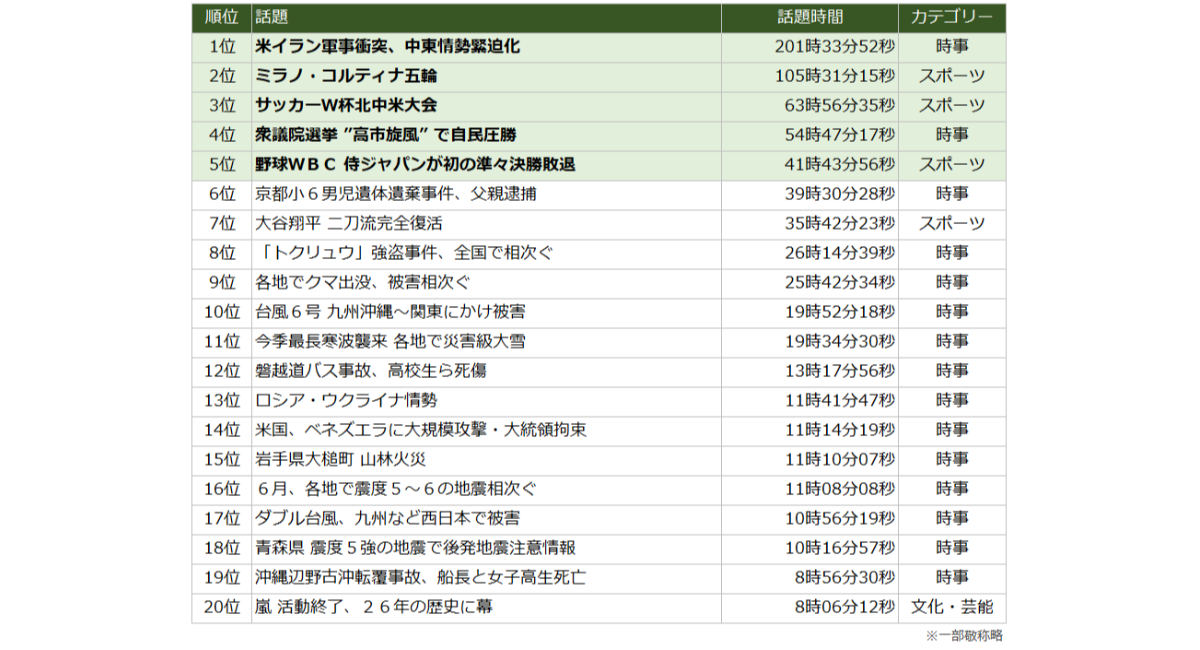Click time value 25時42分34秒
This screenshot has height=650, width=1200.
[840, 282]
